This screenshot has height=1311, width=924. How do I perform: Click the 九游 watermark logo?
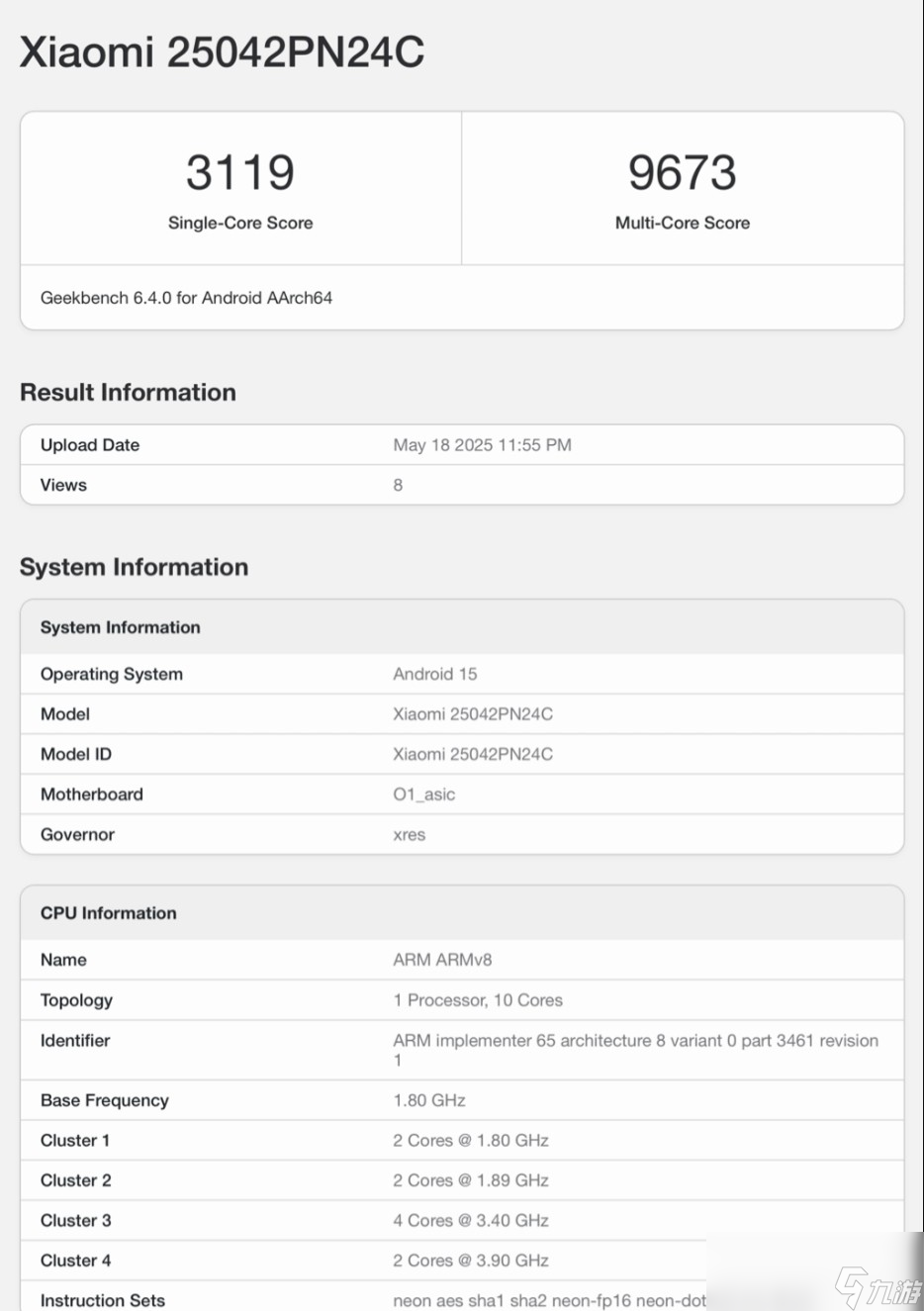877,1287
